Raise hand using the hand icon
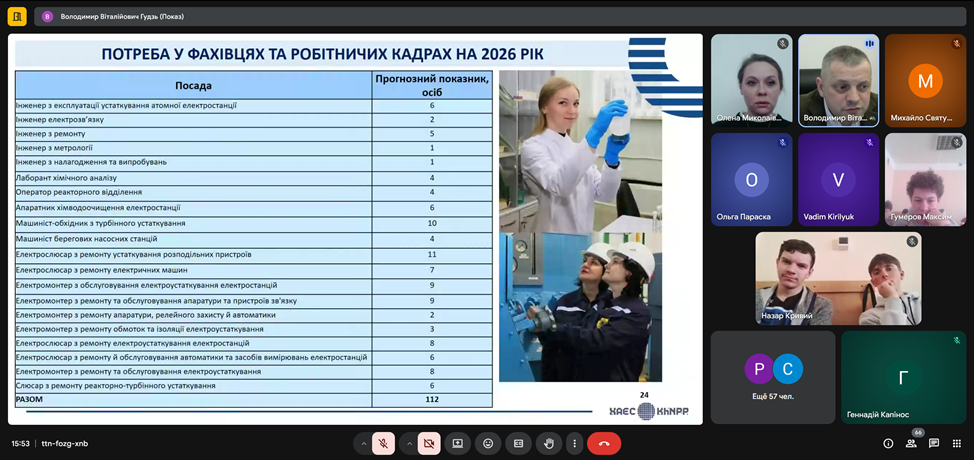Viewport: 974px width, 460px height. [548, 443]
